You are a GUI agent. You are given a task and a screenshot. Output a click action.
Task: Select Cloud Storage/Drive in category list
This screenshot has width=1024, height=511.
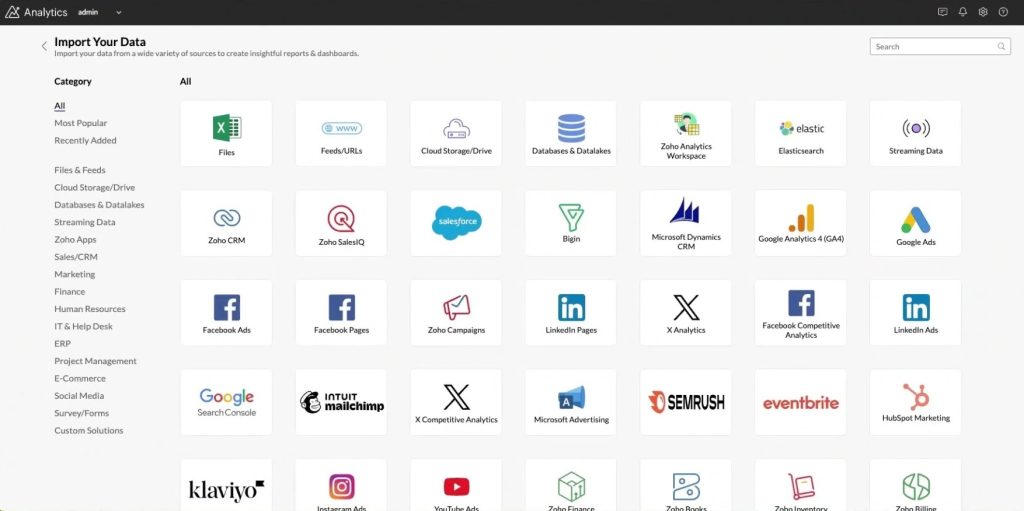pos(95,187)
